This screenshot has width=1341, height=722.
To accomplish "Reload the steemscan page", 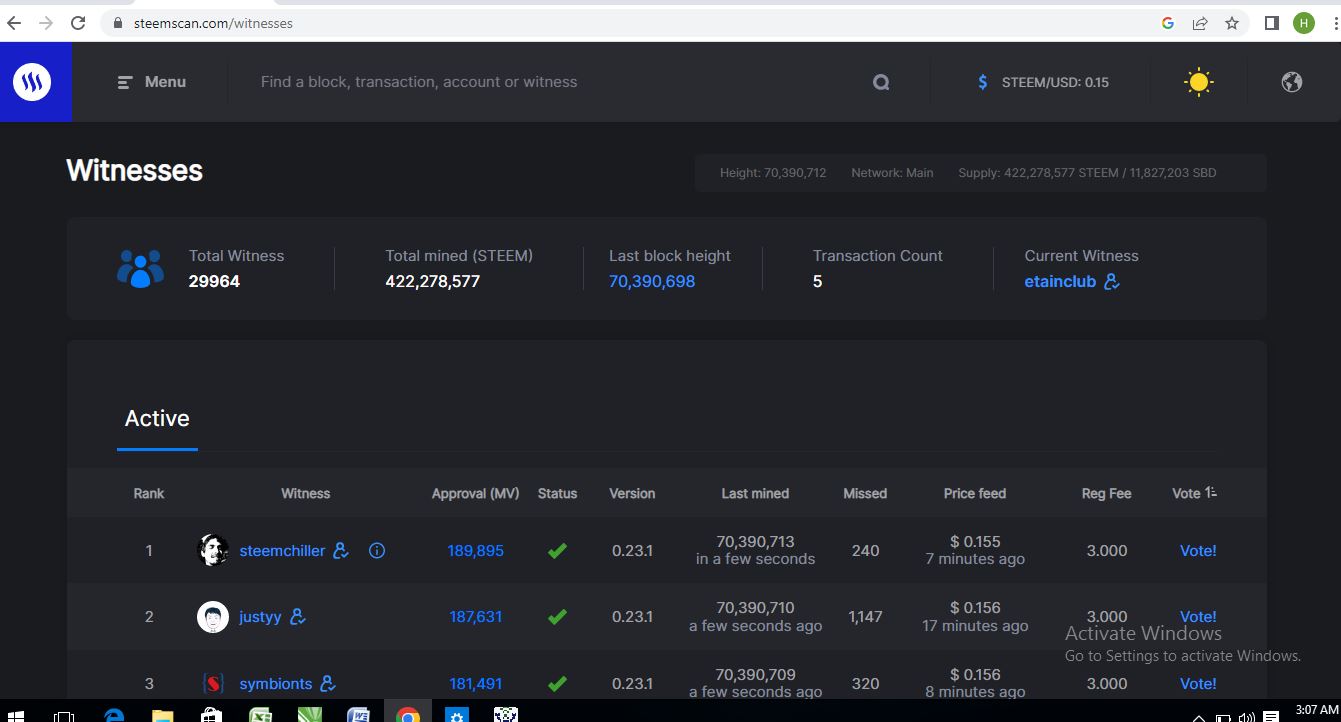I will (79, 22).
